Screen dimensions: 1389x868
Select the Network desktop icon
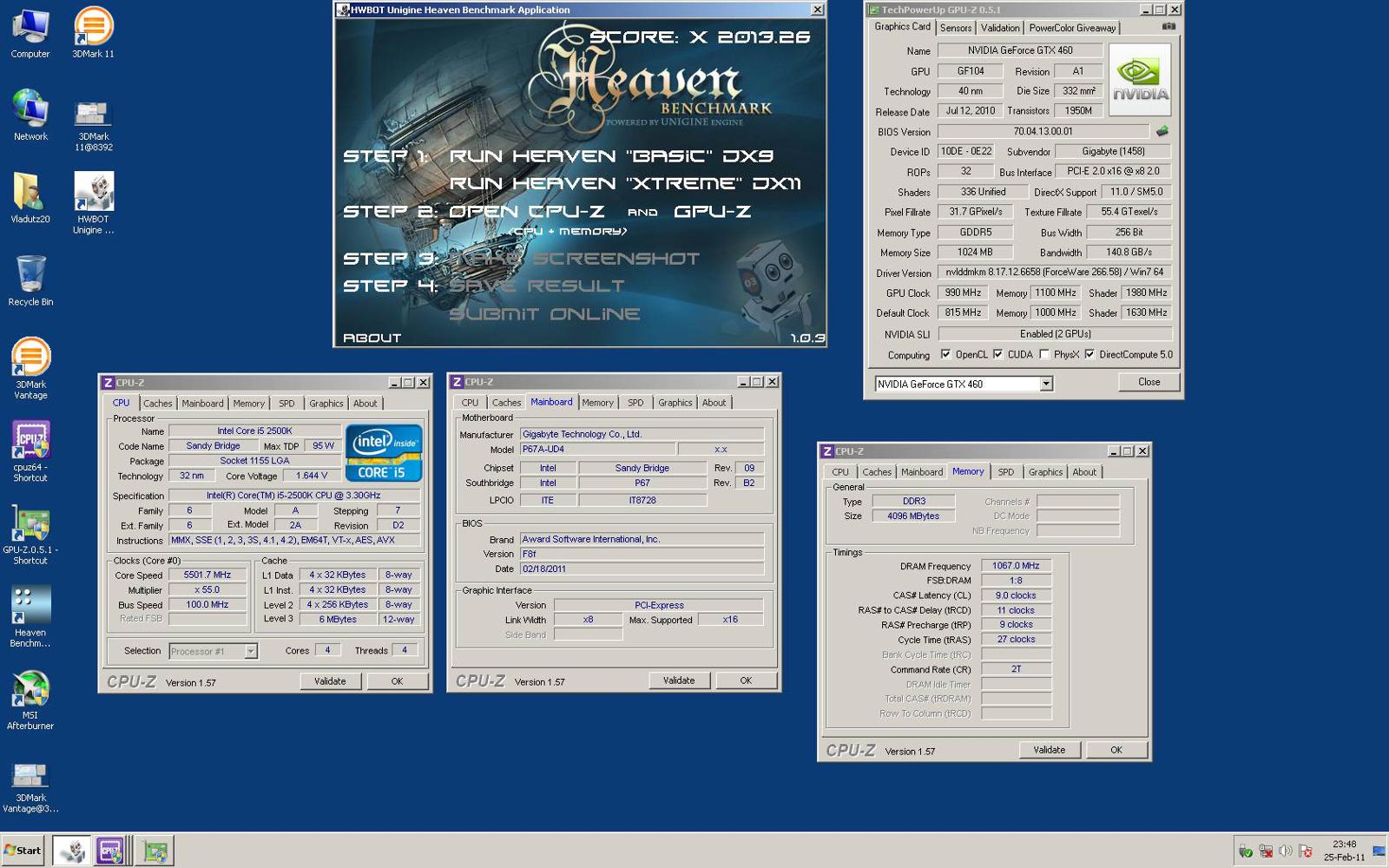(30, 115)
